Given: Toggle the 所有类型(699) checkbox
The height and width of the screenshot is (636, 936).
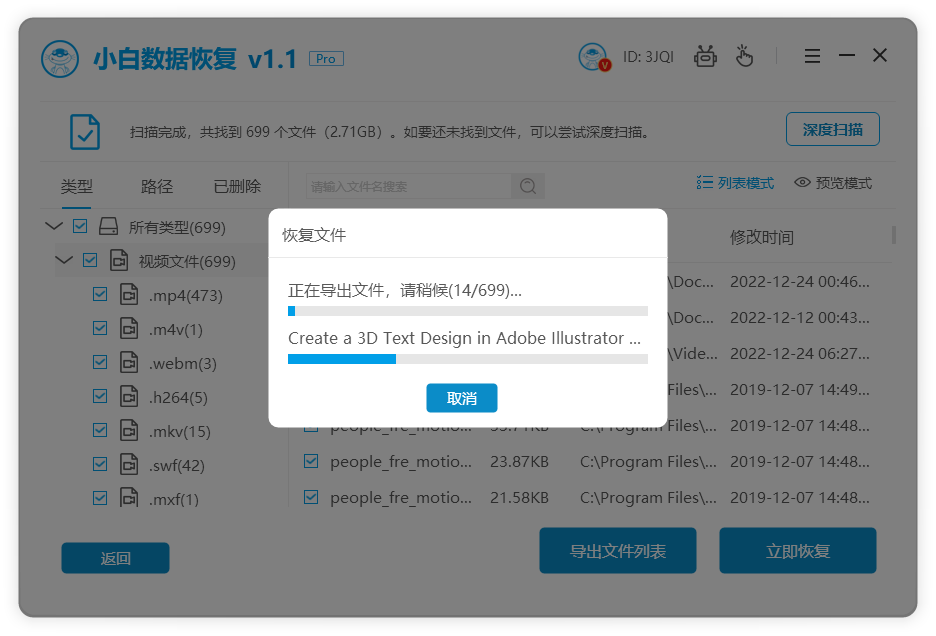Looking at the screenshot, I should (80, 226).
